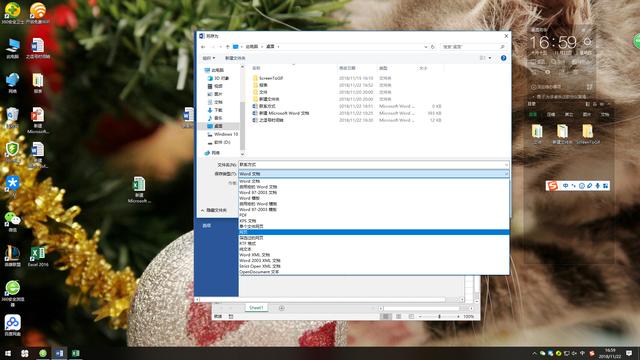Select 此电脑 This PC in navigation pane
Image resolution: width=640 pixels, height=360 pixels.
214,70
